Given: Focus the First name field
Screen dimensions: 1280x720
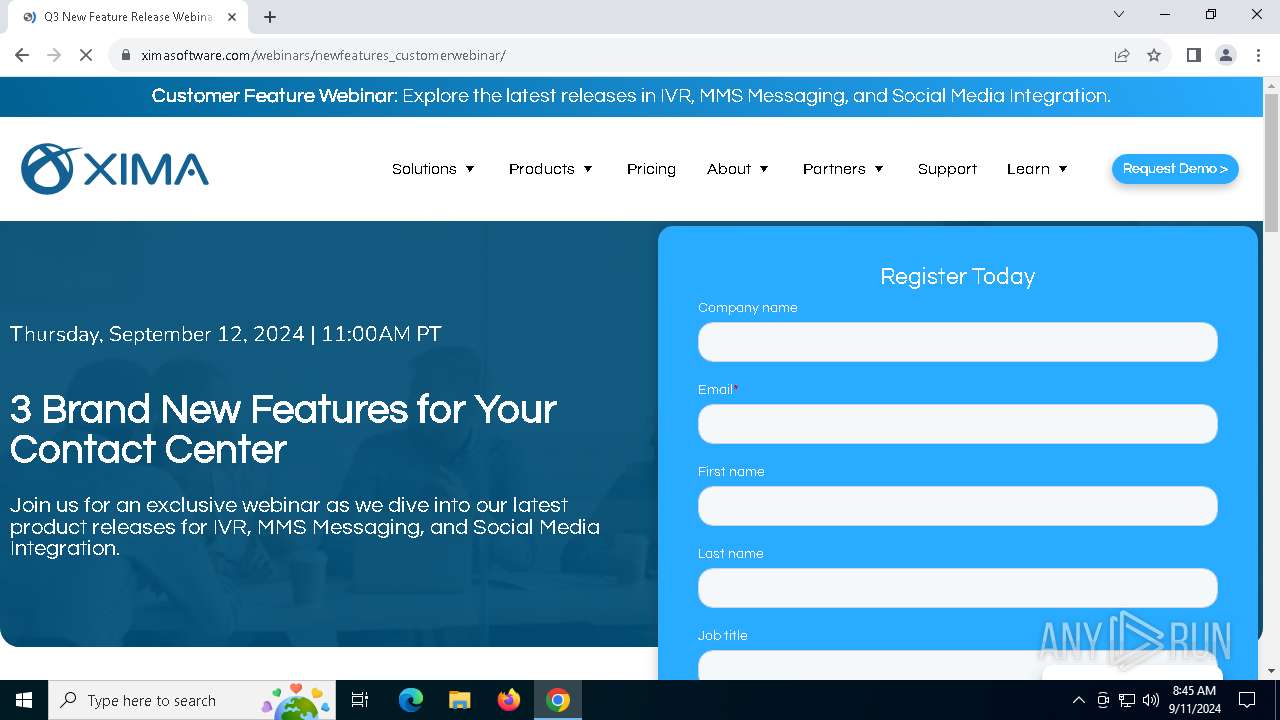Looking at the screenshot, I should click(x=957, y=506).
